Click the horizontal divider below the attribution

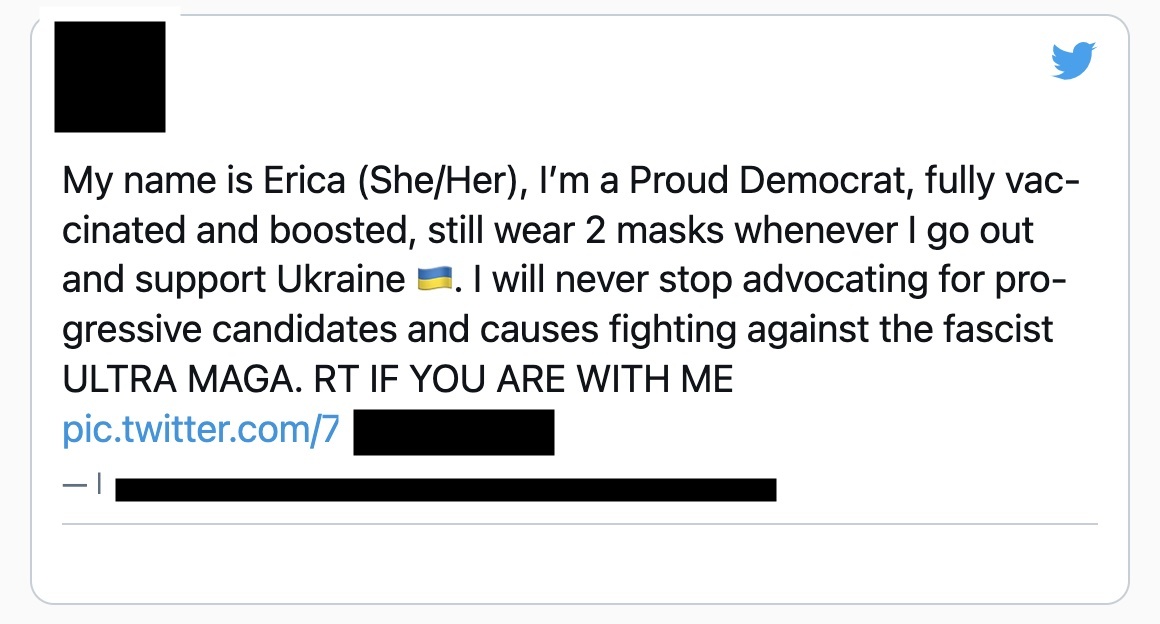[x=580, y=521]
